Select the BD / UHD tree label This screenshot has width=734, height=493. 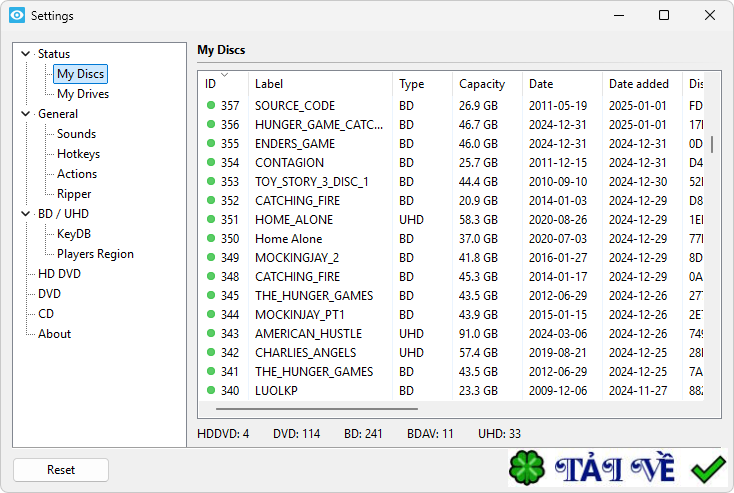pyautogui.click(x=63, y=214)
